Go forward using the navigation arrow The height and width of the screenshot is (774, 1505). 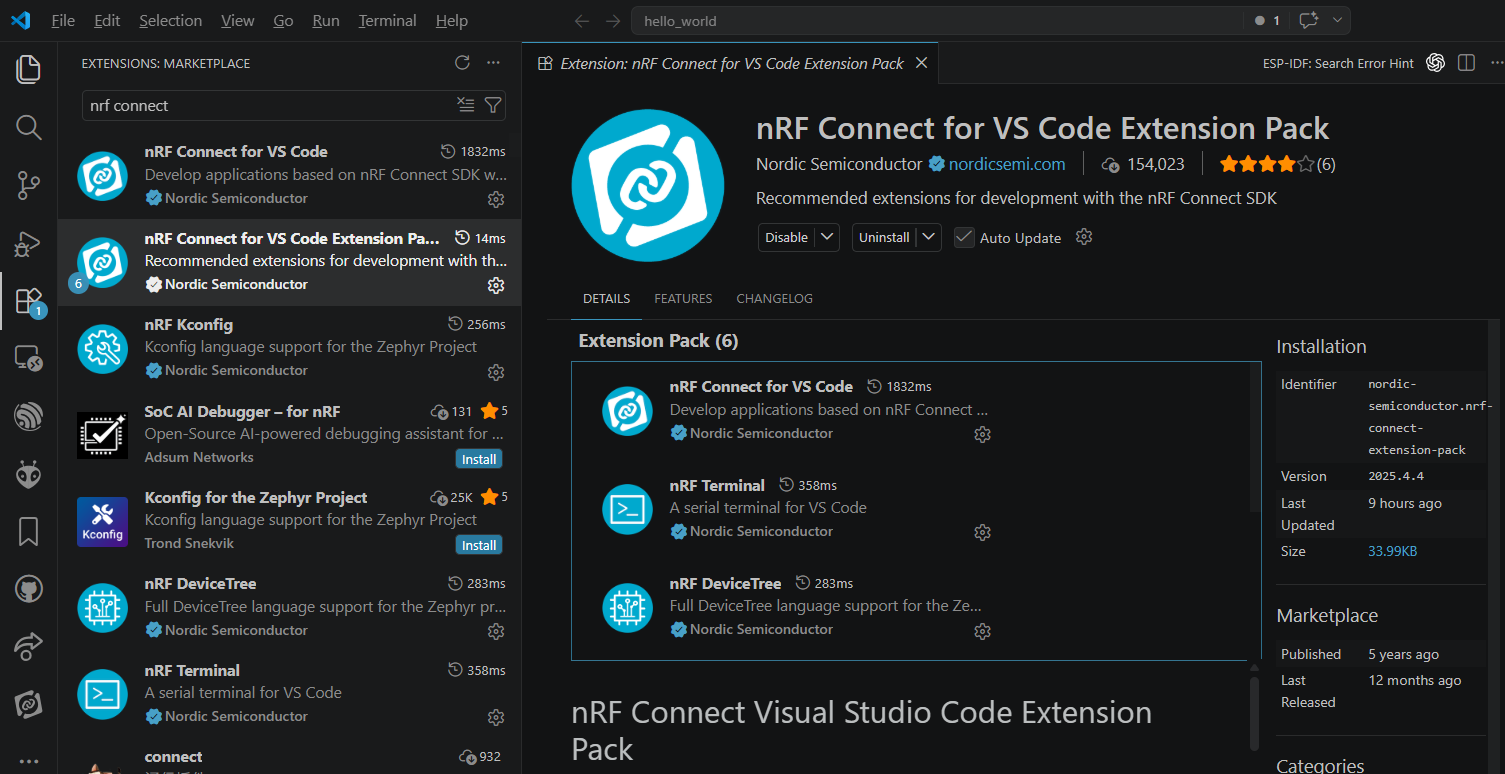point(613,21)
